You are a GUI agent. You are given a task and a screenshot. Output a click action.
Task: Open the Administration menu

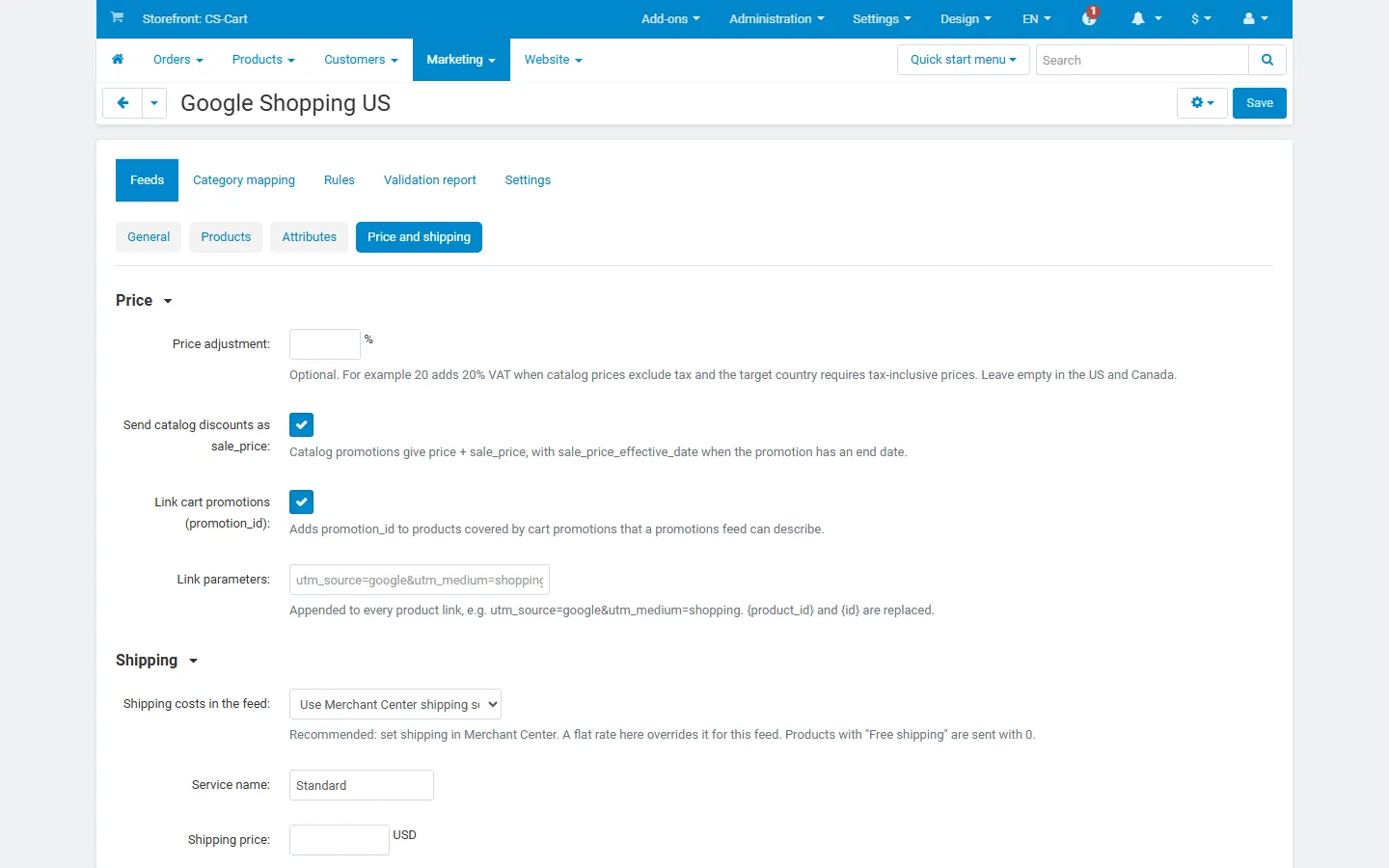[x=776, y=18]
